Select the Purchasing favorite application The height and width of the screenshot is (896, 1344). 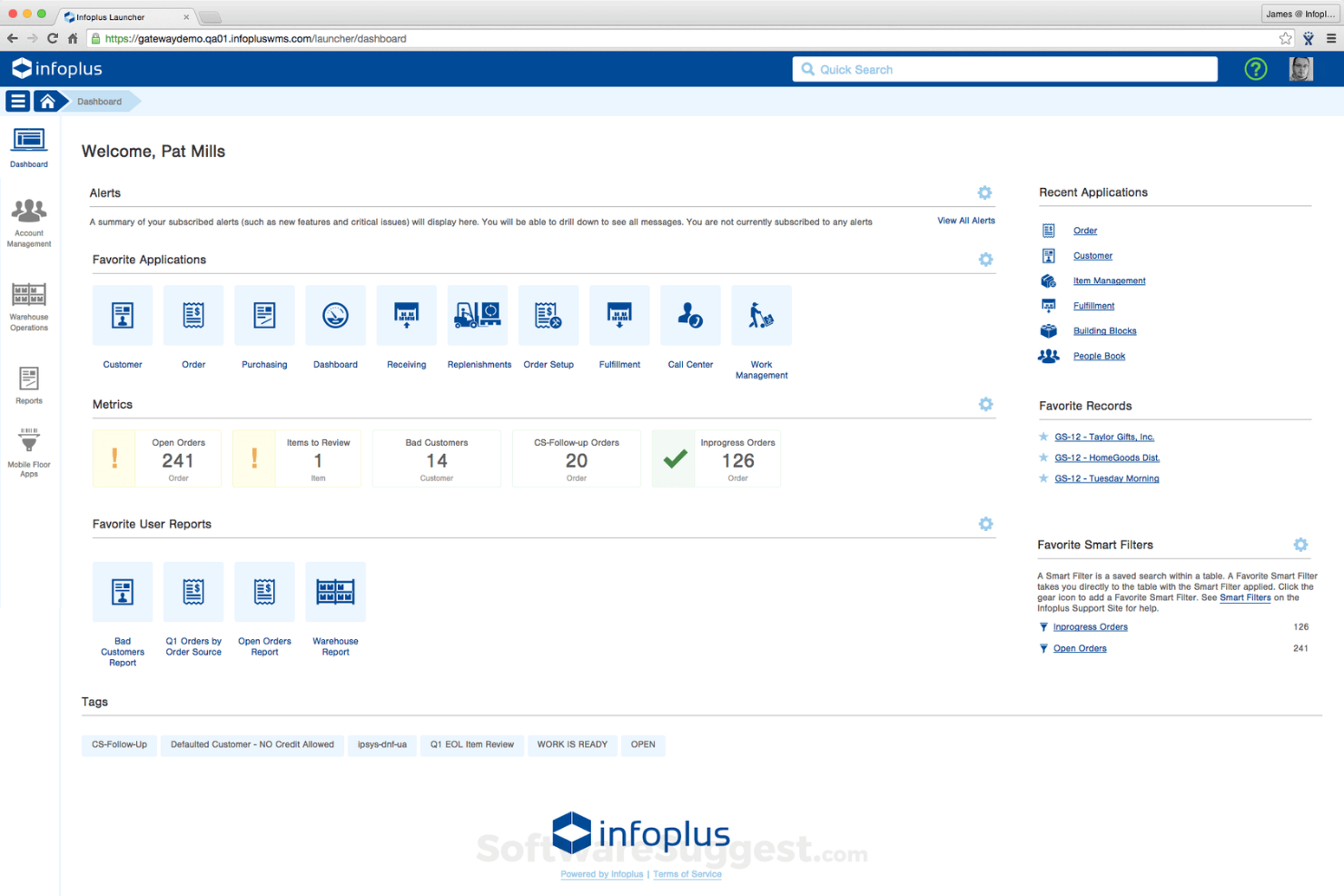point(264,315)
